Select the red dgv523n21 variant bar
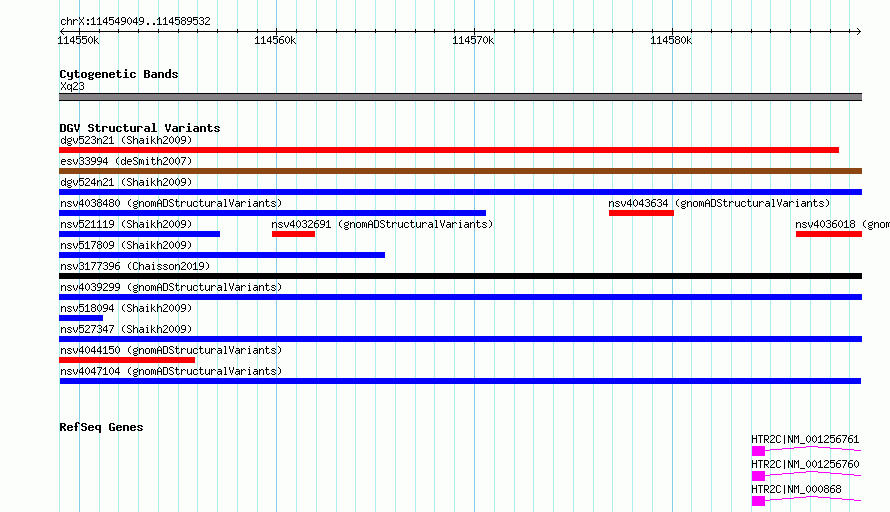The image size is (890, 512). coord(449,150)
